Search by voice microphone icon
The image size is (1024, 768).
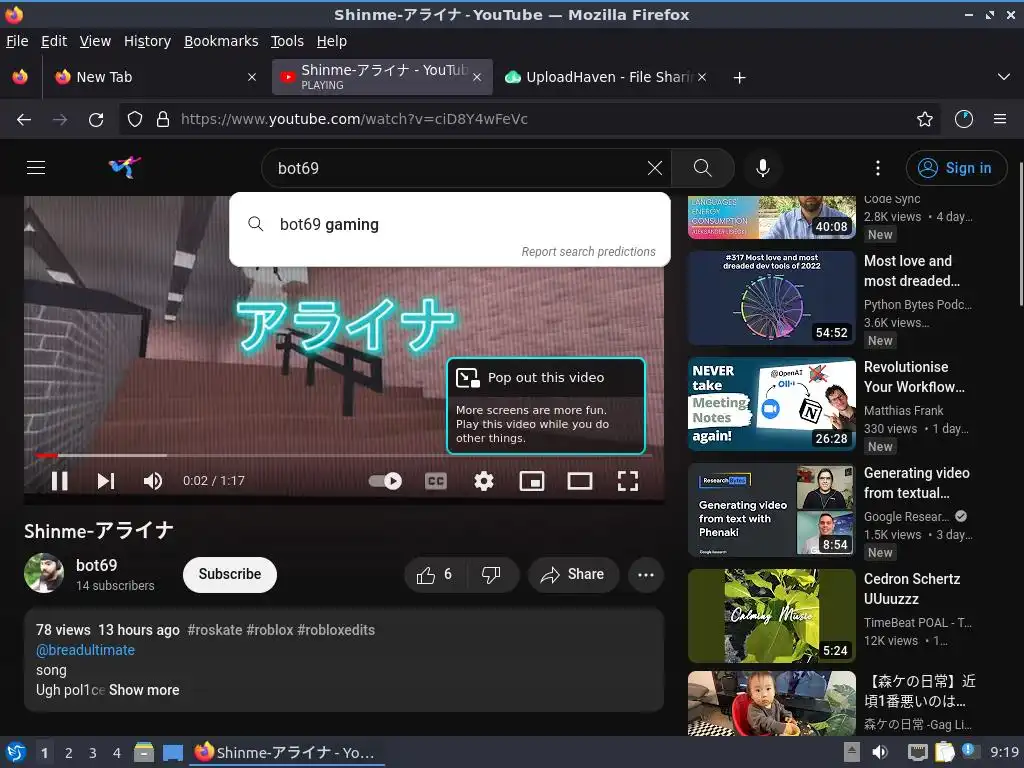762,168
